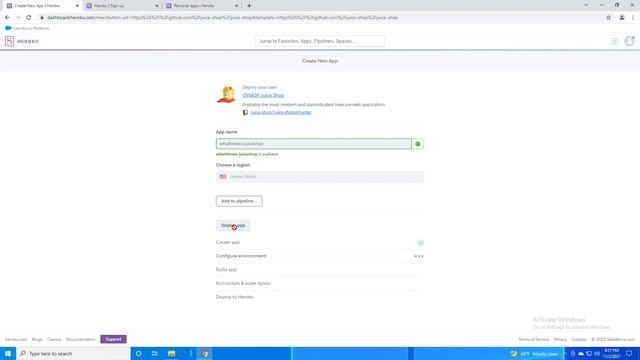Click the taskbar clock and date
Image resolution: width=640 pixels, height=360 pixels.
tap(611, 353)
